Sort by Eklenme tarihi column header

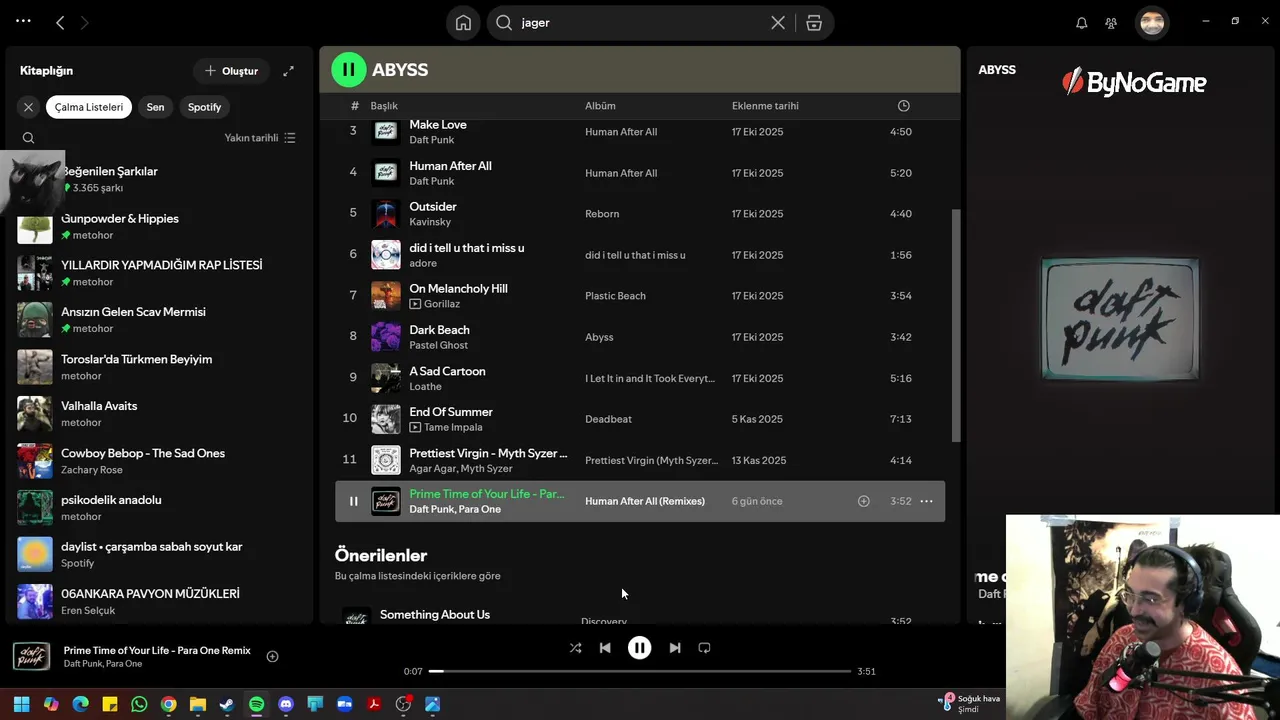765,106
